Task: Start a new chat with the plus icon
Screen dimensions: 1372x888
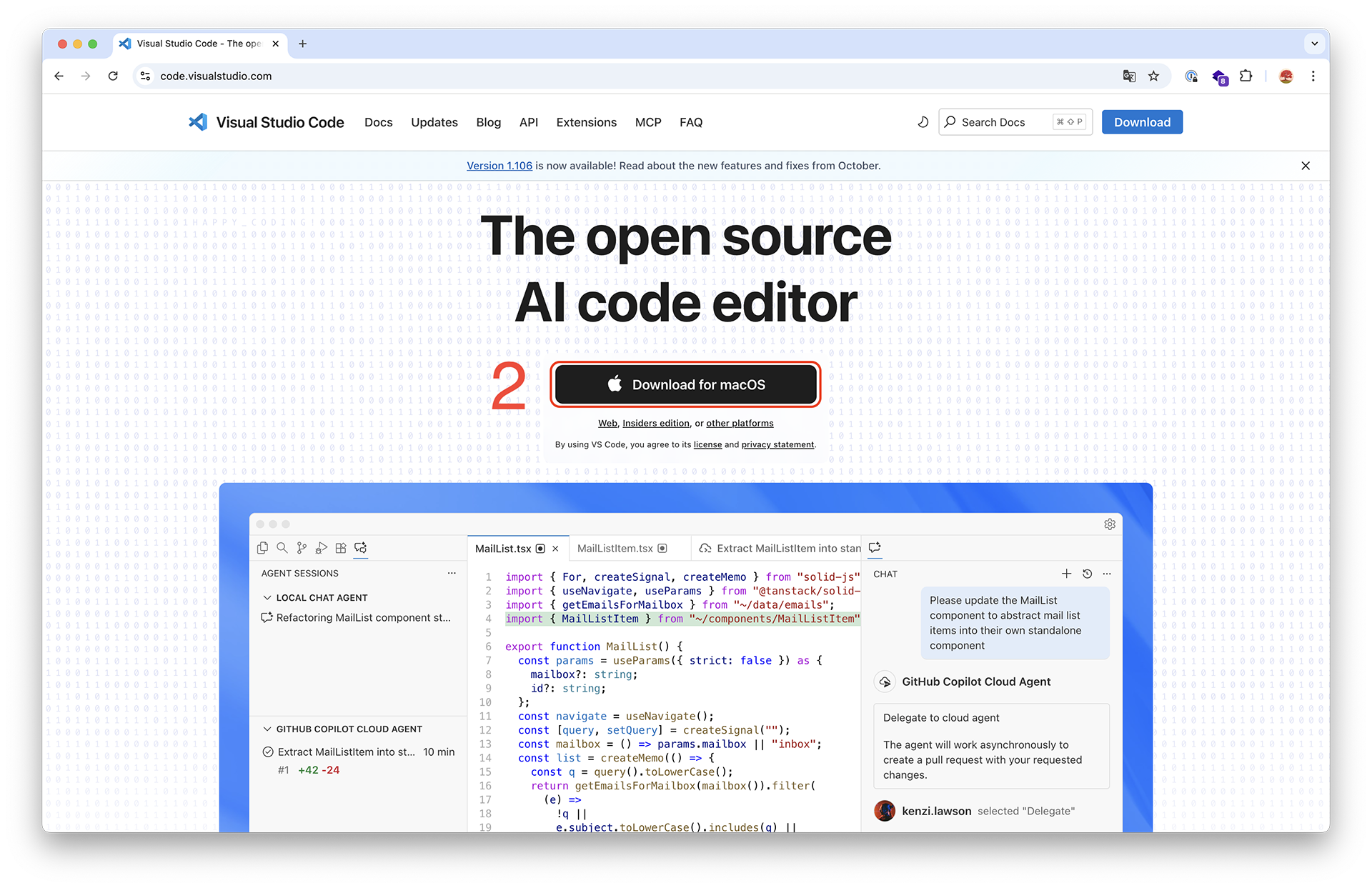Action: click(1066, 573)
